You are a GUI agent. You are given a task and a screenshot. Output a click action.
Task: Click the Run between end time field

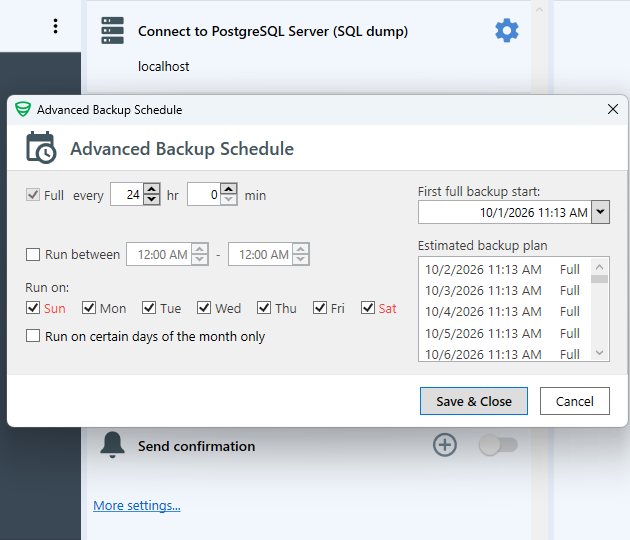[x=261, y=254]
